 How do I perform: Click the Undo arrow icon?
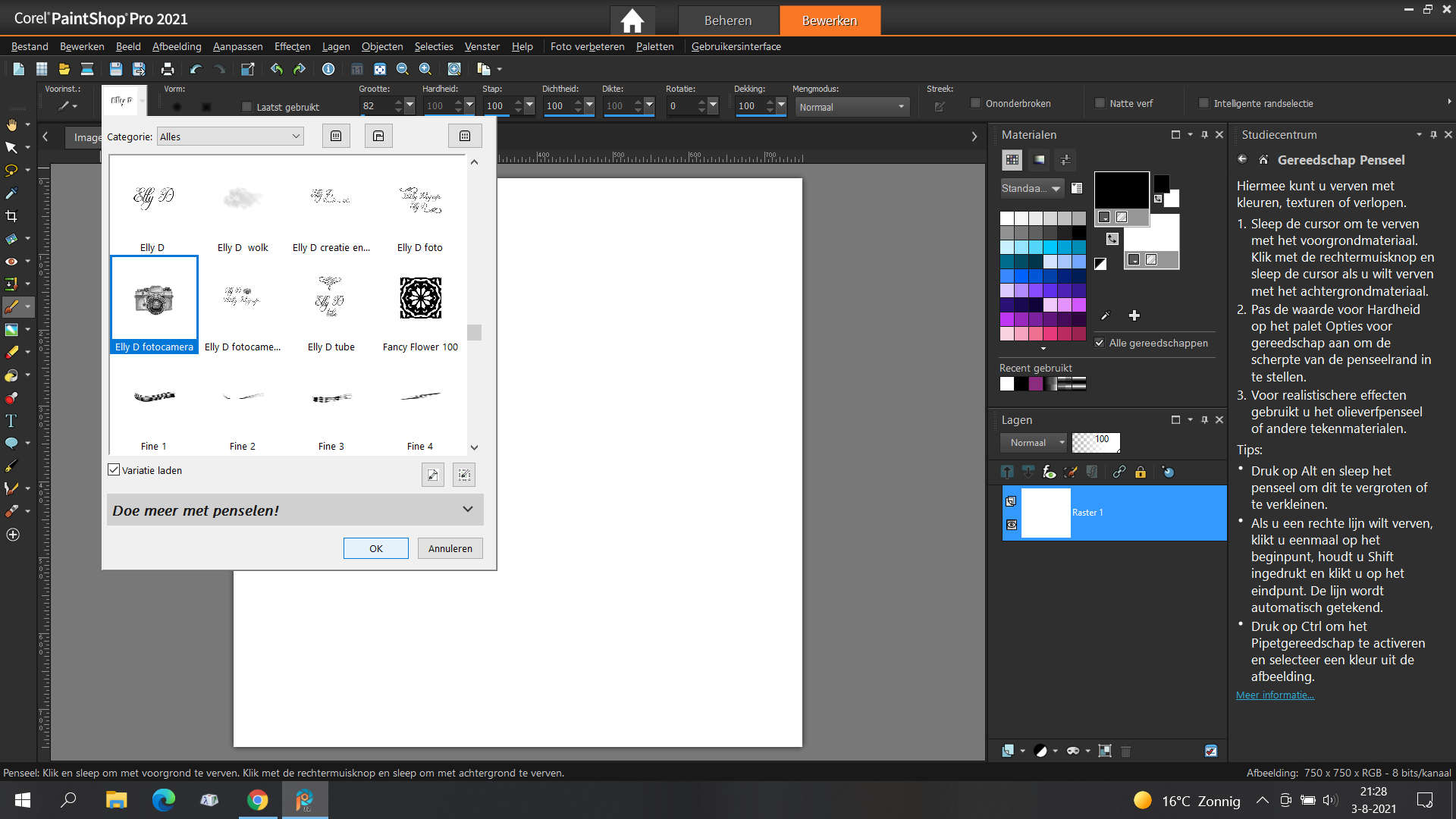(x=196, y=69)
